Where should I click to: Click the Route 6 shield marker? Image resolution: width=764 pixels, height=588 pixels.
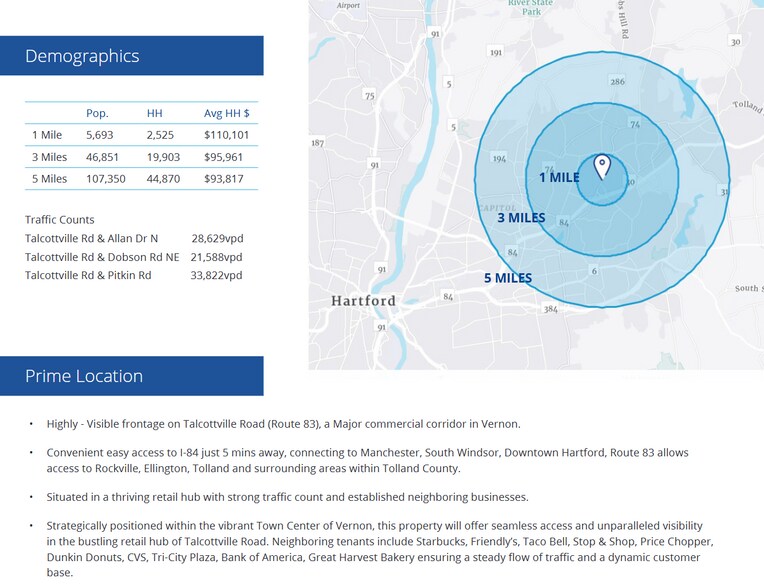[x=594, y=271]
